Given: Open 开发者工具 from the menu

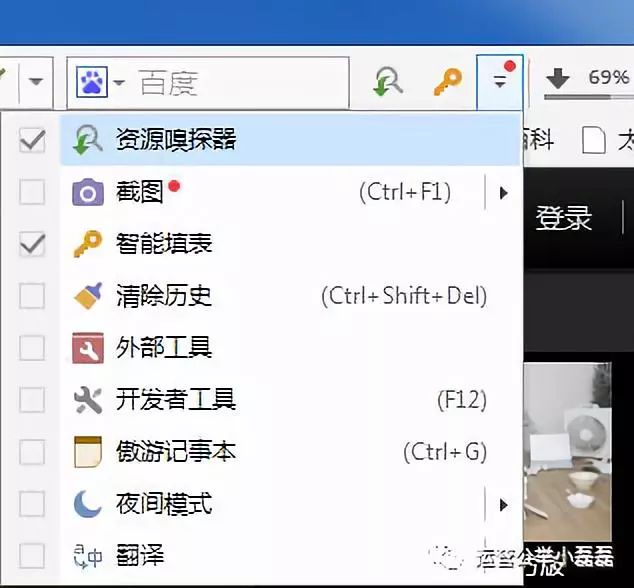Looking at the screenshot, I should coord(290,400).
